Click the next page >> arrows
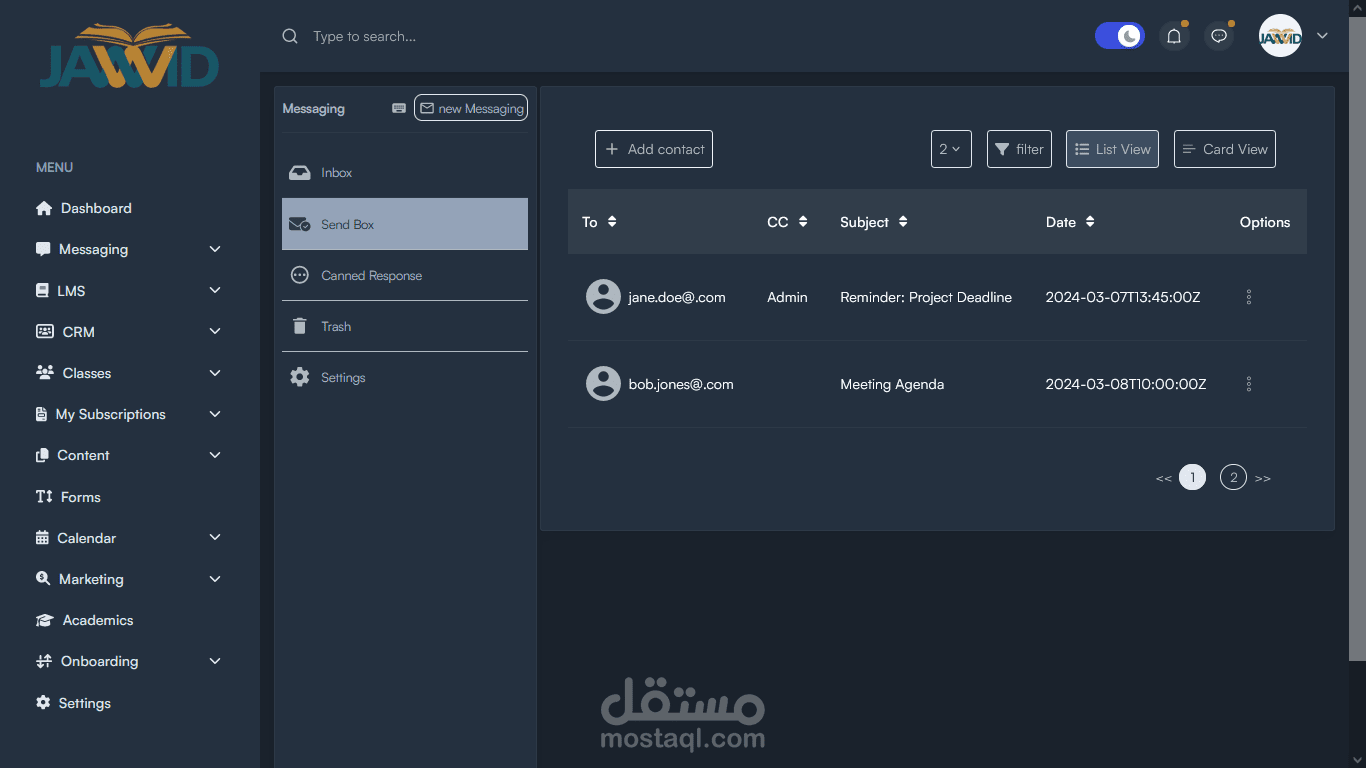Viewport: 1366px width, 768px height. click(1263, 479)
